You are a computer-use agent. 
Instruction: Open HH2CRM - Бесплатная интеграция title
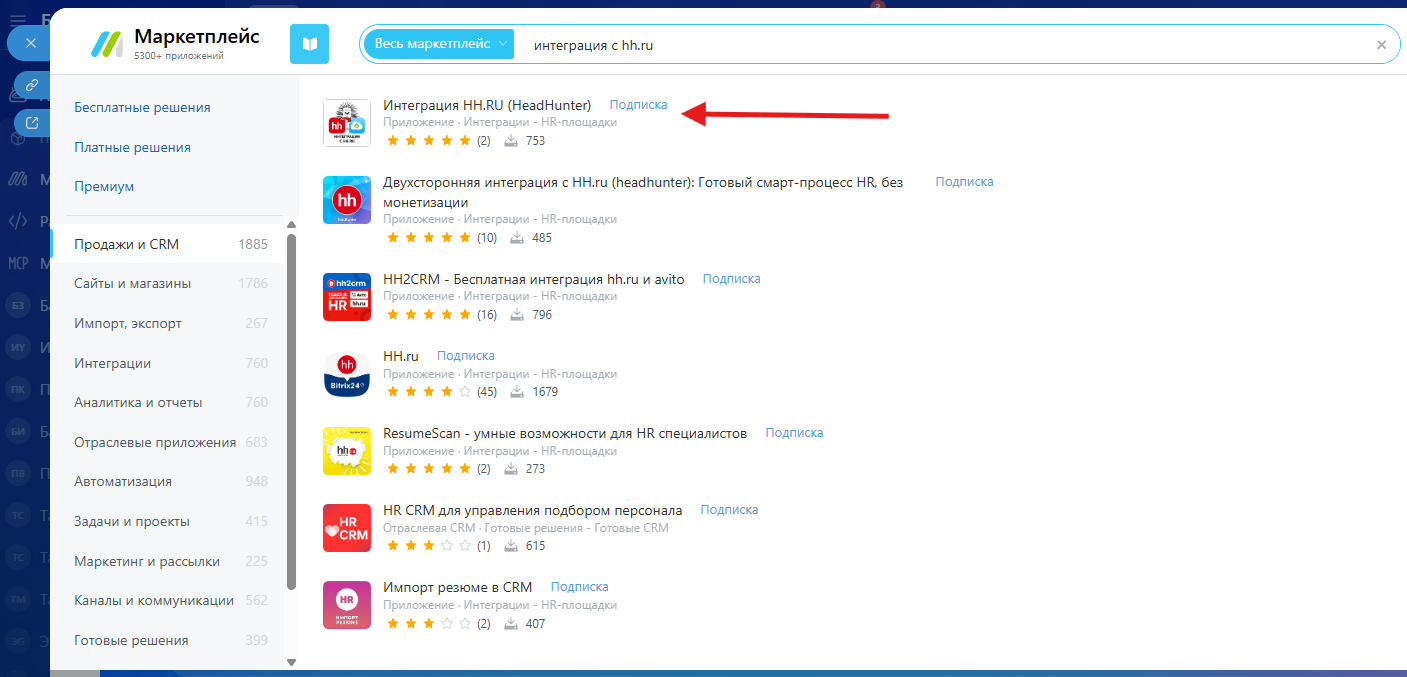tap(533, 279)
